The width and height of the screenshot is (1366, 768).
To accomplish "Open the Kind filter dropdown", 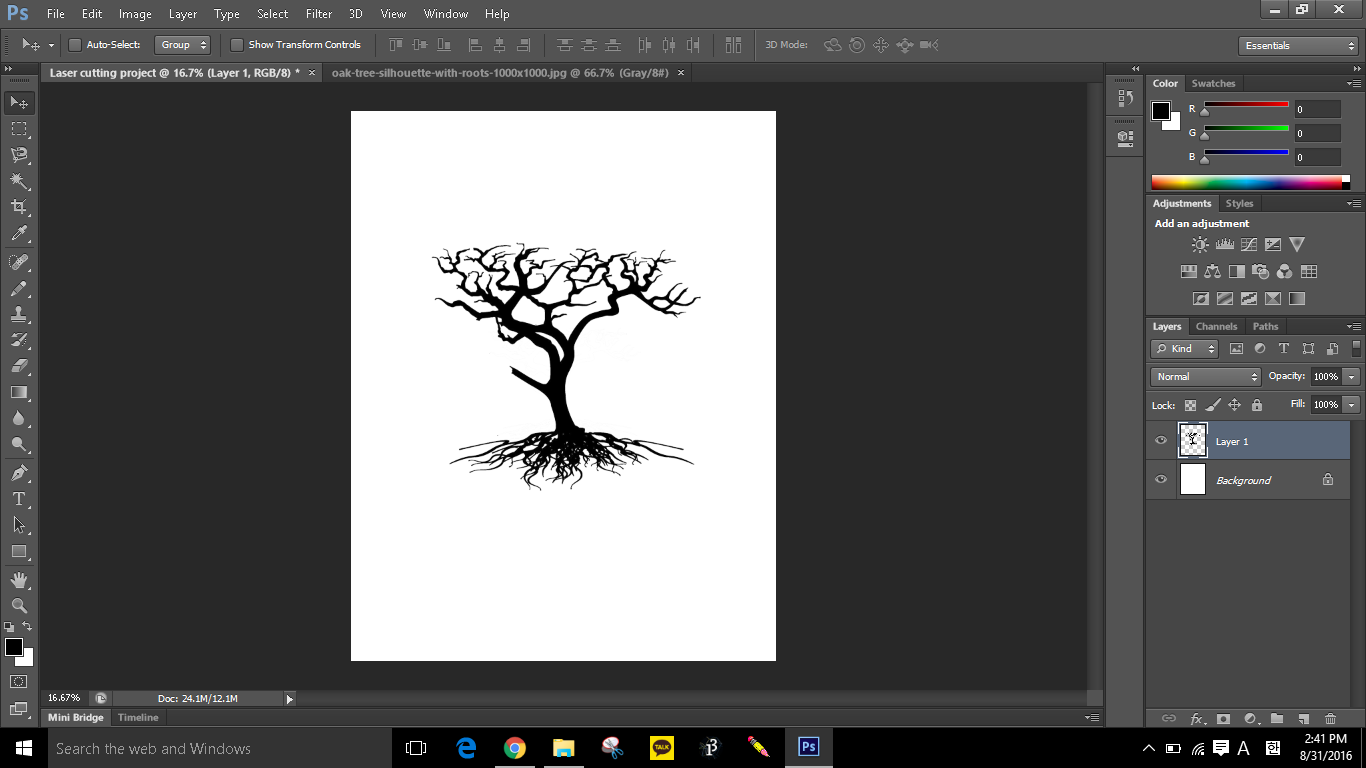I will click(1185, 349).
